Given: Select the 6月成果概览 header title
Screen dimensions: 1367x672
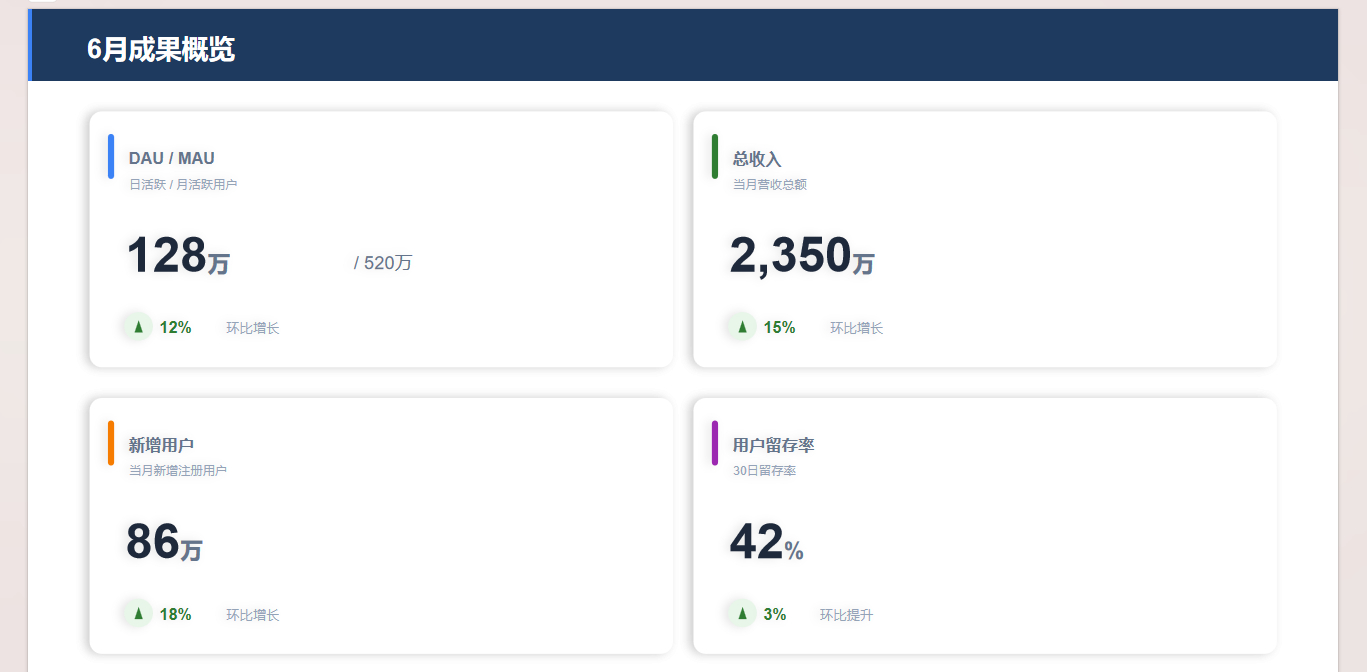Looking at the screenshot, I should click(161, 49).
